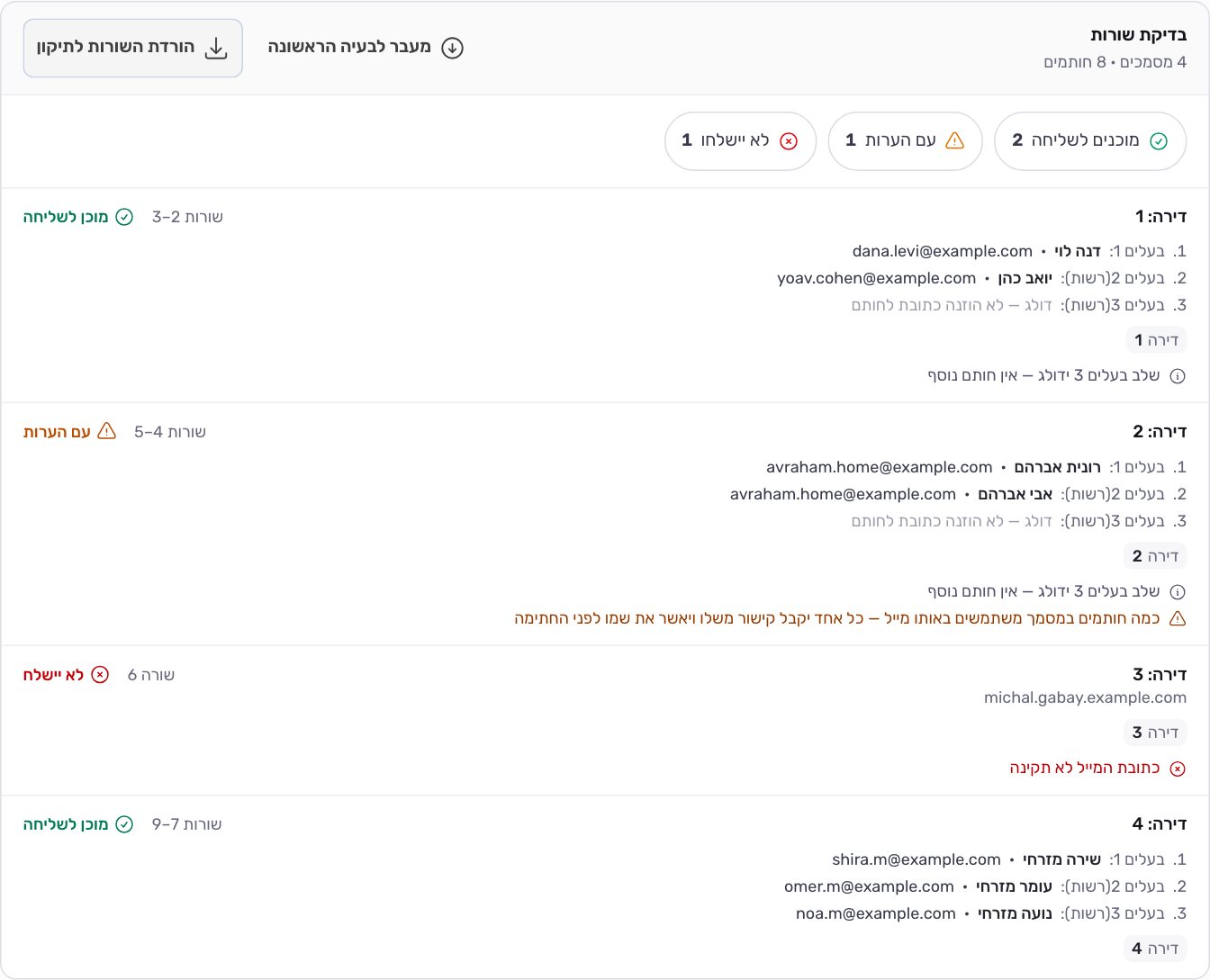This screenshot has height=980, width=1210.
Task: Select the email shira.m@example.com
Action: pyautogui.click(x=917, y=859)
